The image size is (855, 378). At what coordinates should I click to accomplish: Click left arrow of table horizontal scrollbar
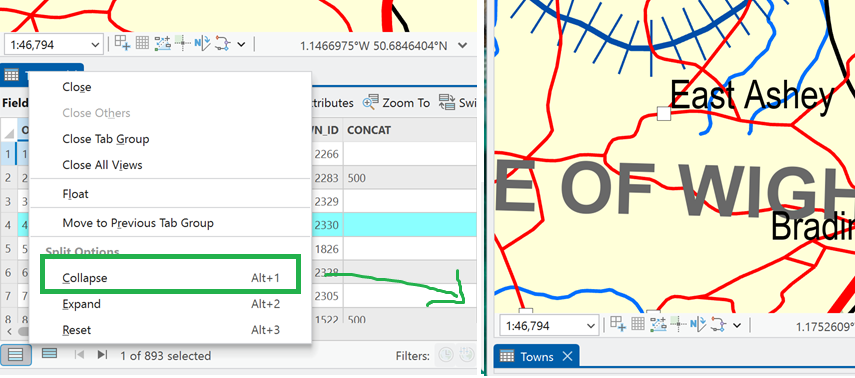pyautogui.click(x=8, y=331)
